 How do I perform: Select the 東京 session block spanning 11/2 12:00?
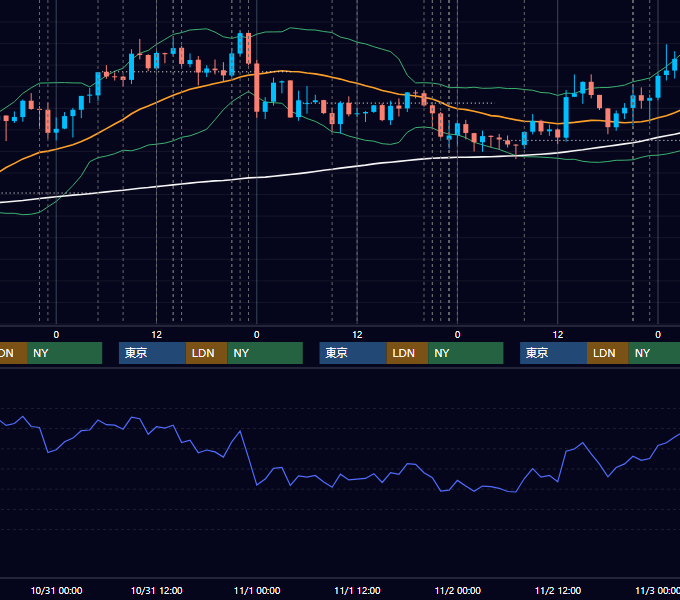[553, 353]
